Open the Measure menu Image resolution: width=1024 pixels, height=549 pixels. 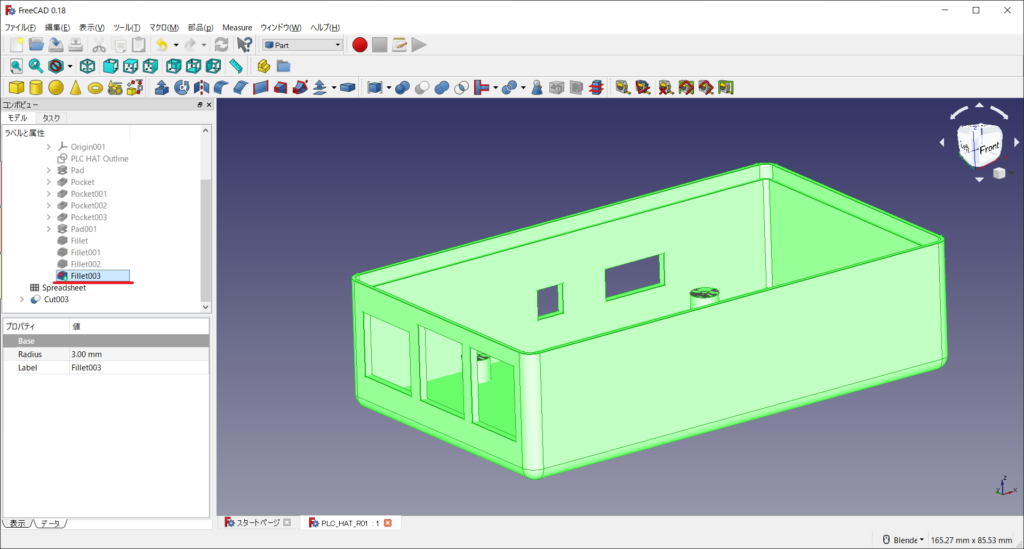(237, 27)
